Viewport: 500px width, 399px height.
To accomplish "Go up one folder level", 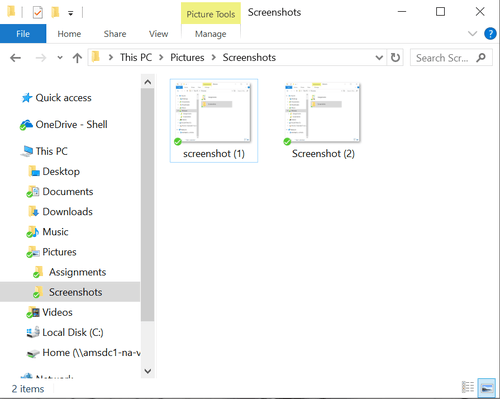I will (x=77, y=58).
